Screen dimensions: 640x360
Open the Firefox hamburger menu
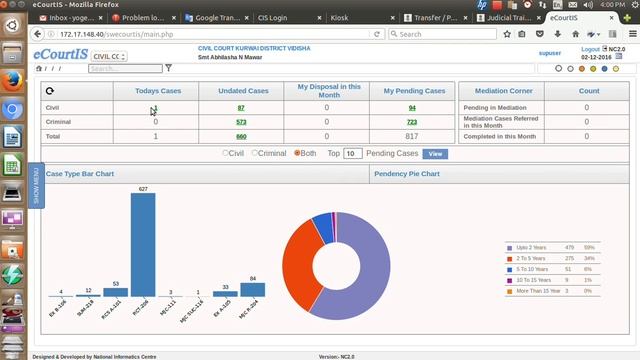633,34
